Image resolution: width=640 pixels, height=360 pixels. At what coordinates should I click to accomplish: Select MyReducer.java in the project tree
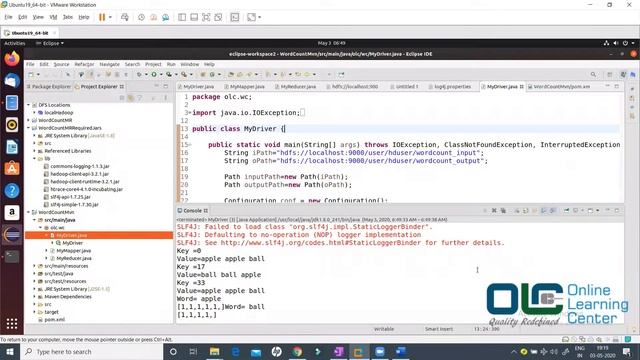pyautogui.click(x=74, y=258)
